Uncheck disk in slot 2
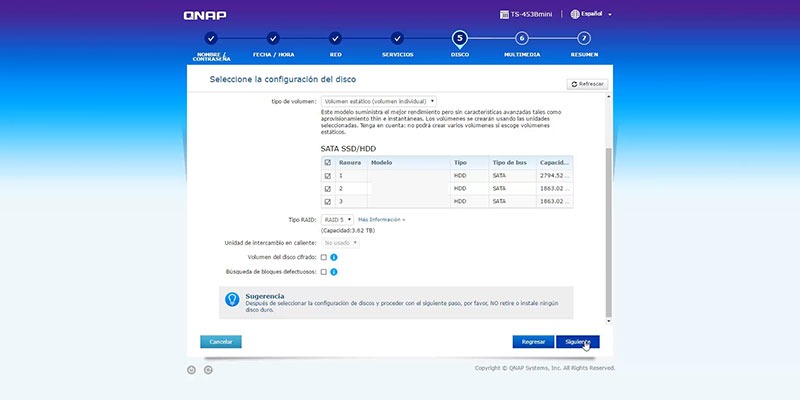The image size is (800, 400). click(x=328, y=189)
